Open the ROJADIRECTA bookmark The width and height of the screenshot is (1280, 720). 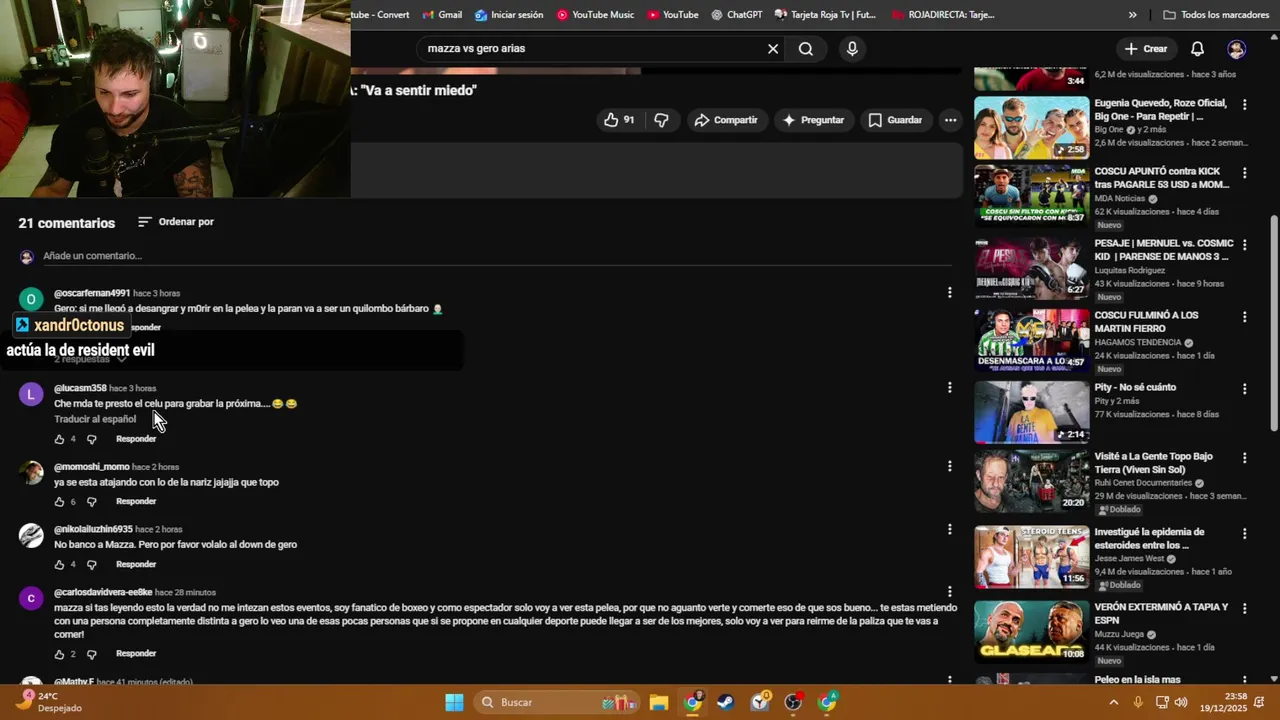point(943,15)
